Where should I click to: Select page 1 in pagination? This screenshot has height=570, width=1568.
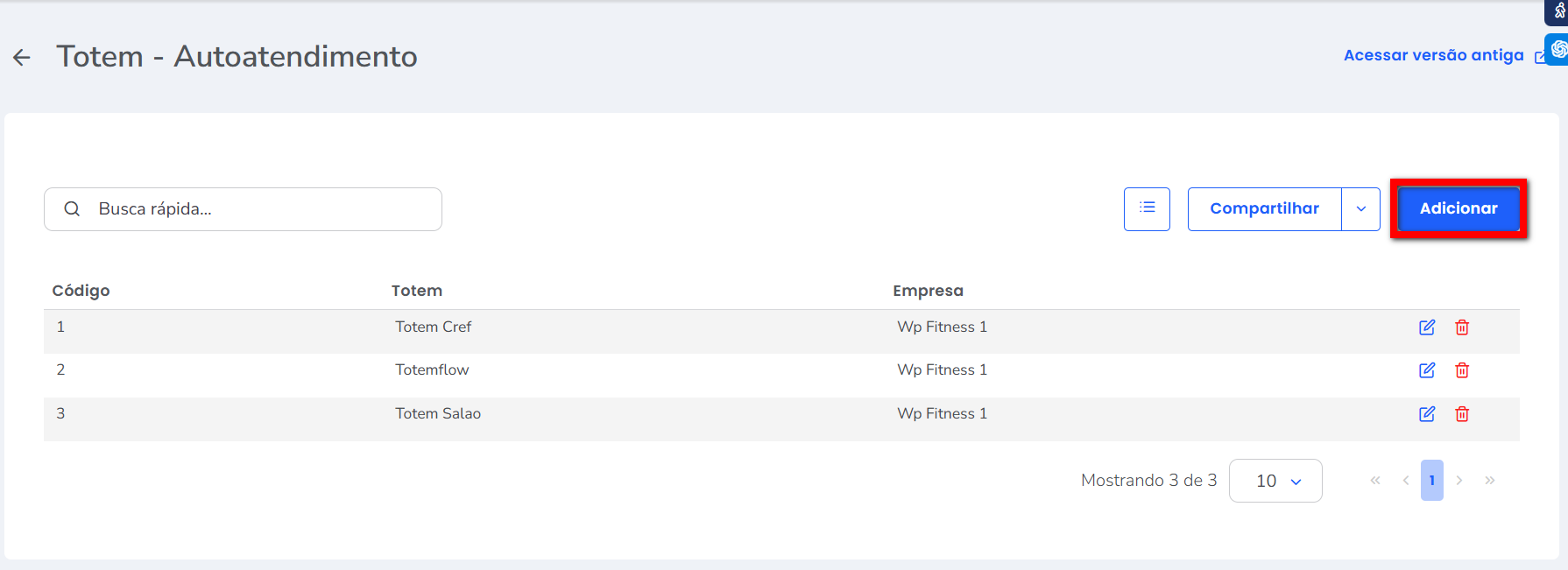point(1432,481)
